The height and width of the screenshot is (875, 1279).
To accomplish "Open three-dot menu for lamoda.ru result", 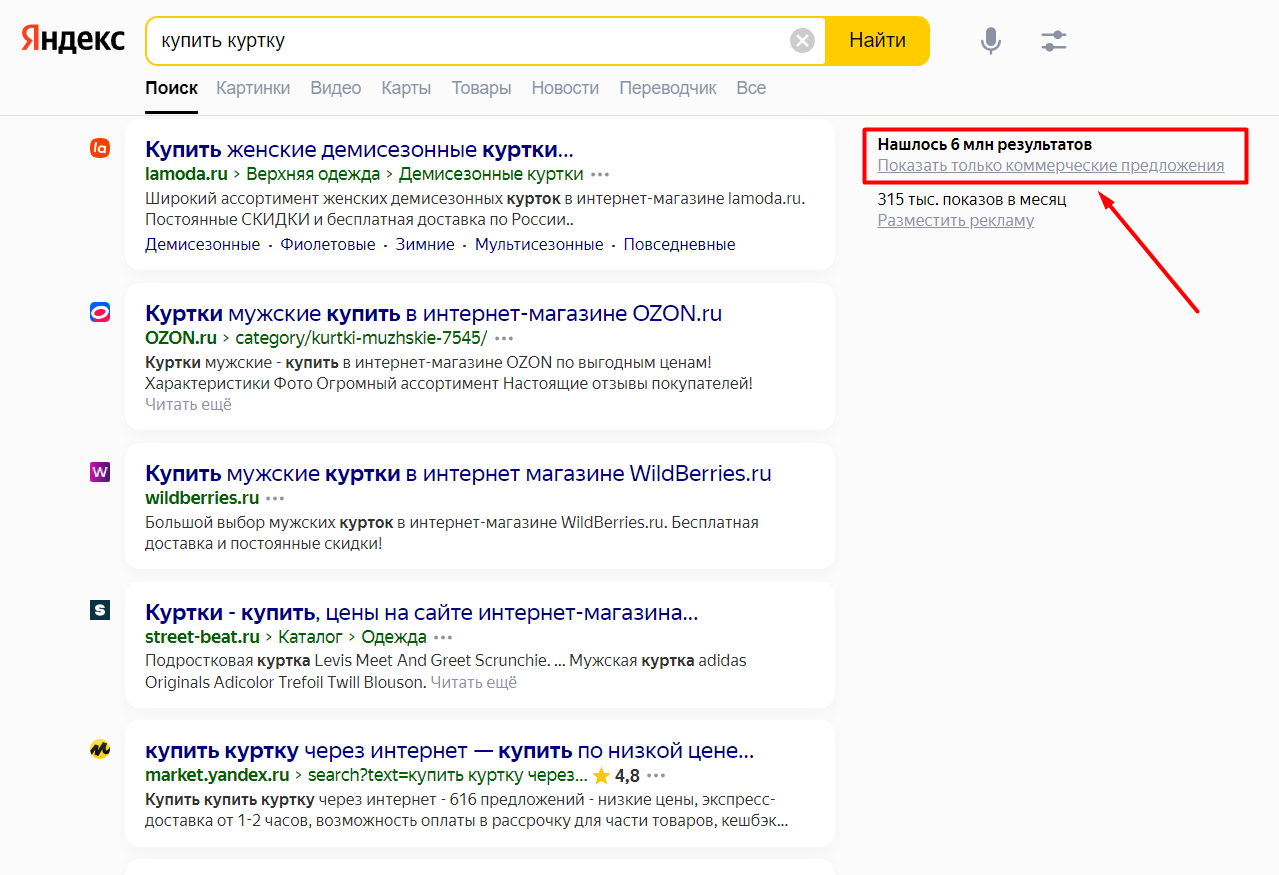I will tap(600, 175).
